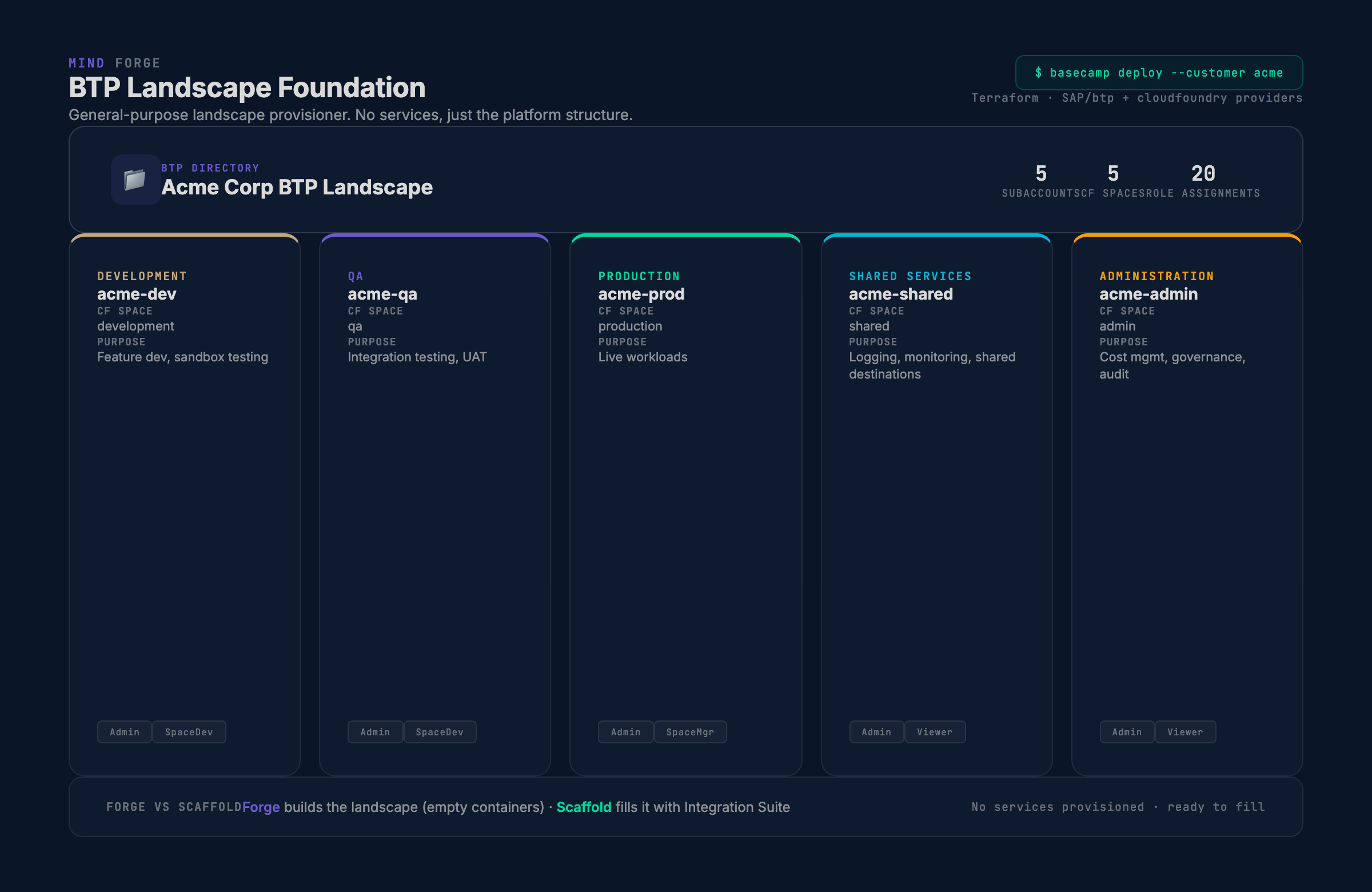Click the 20 role assignments stat
1372x892 pixels.
pyautogui.click(x=1203, y=174)
